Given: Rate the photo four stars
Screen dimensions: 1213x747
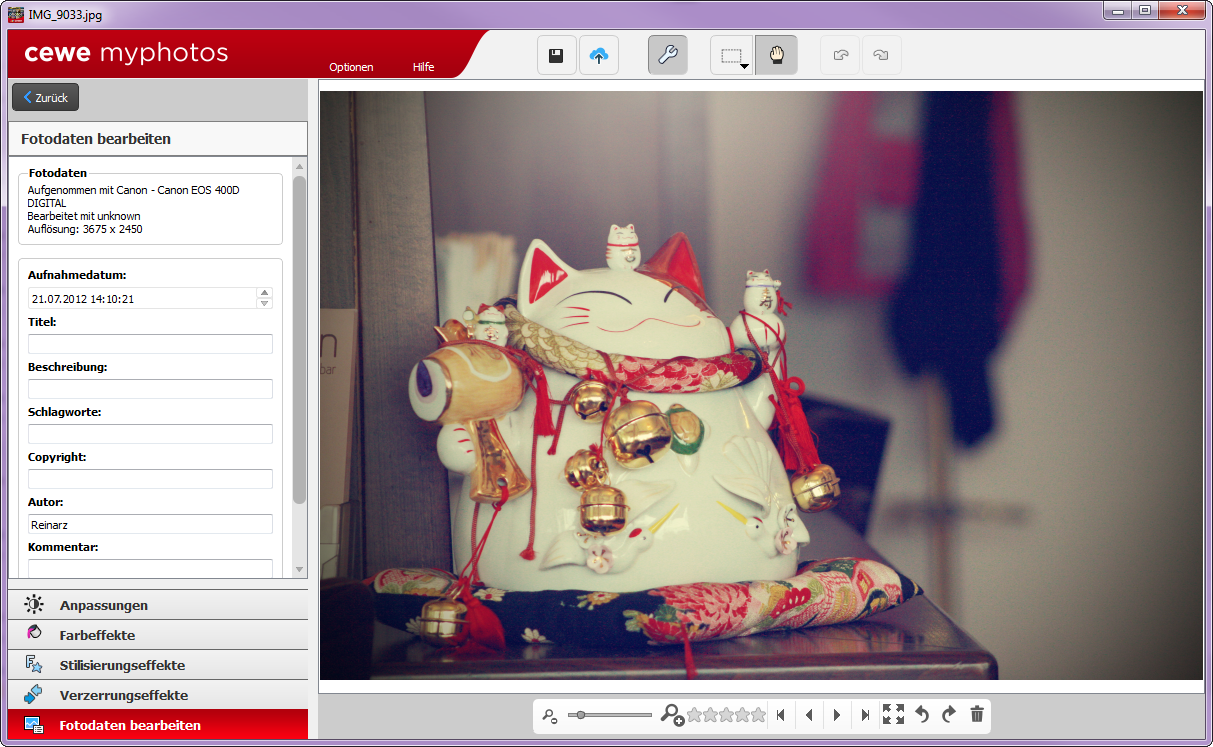Looking at the screenshot, I should click(x=742, y=715).
